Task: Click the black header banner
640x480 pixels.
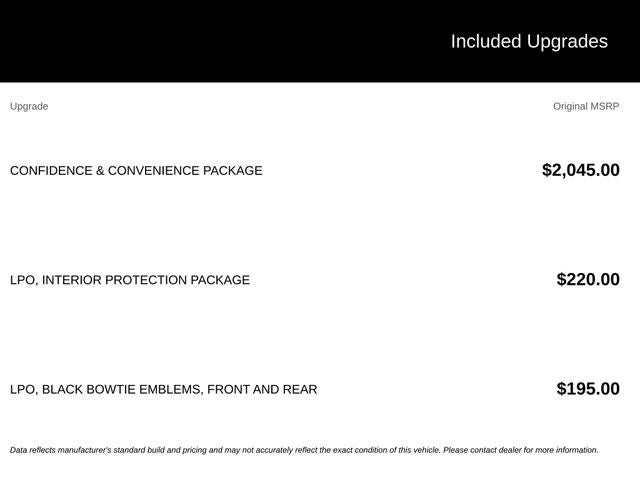Action: (320, 41)
